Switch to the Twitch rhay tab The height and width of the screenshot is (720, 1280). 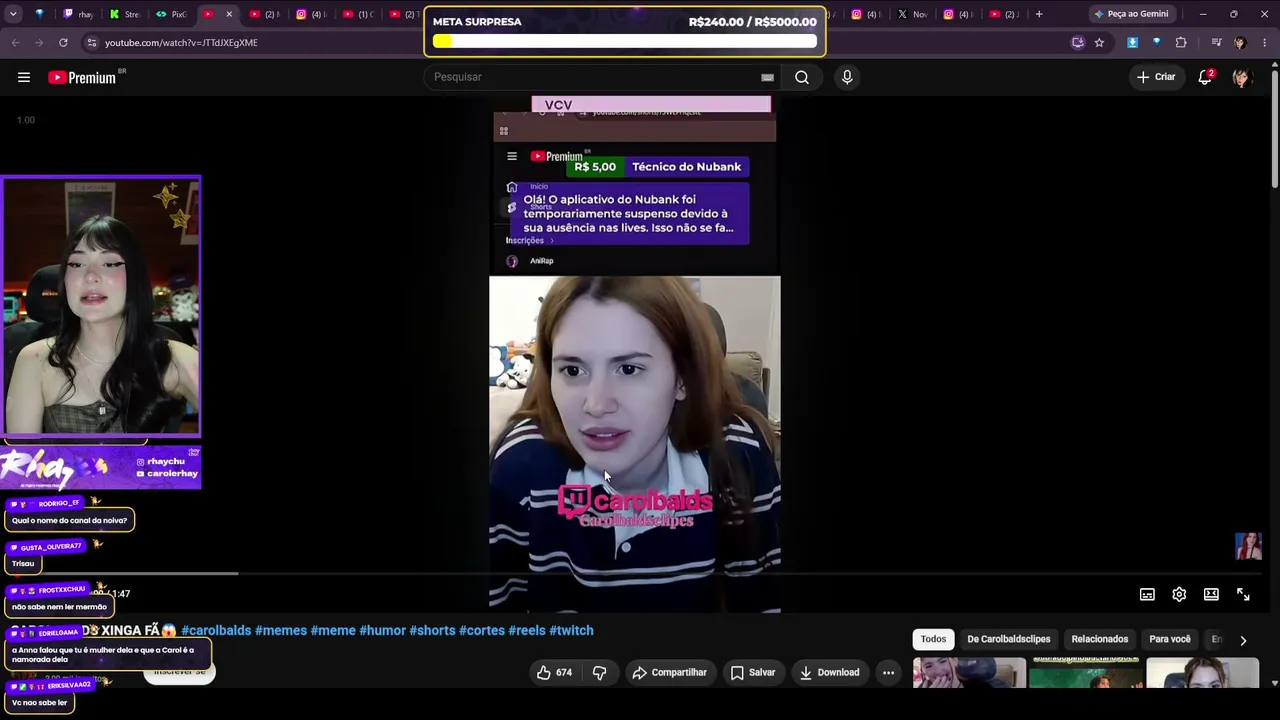click(78, 14)
